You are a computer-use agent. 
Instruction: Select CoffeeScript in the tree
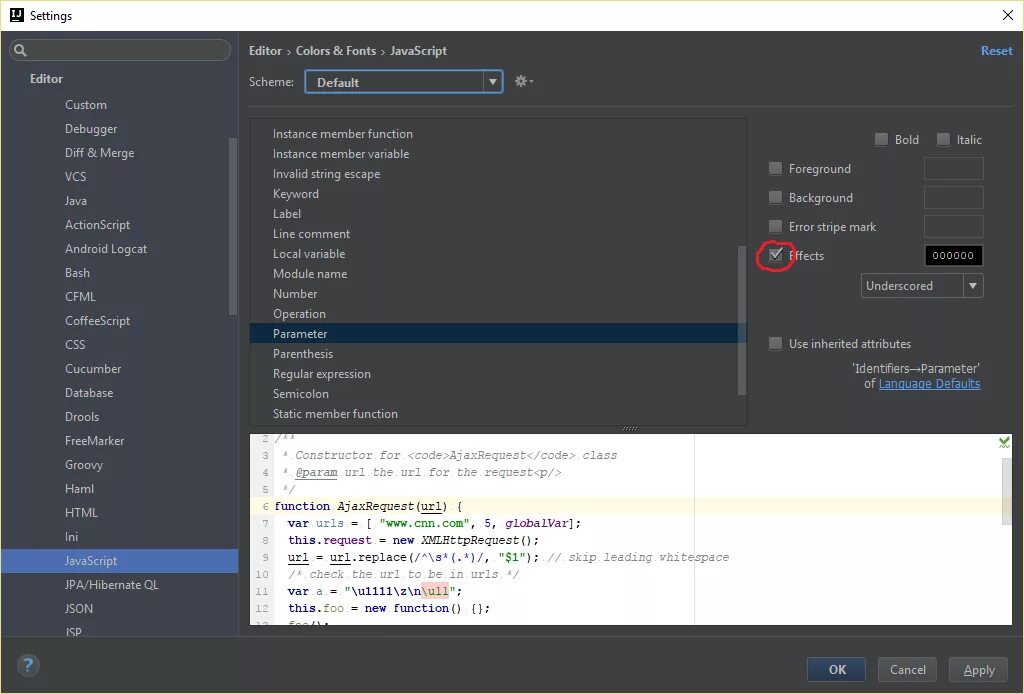[97, 321]
